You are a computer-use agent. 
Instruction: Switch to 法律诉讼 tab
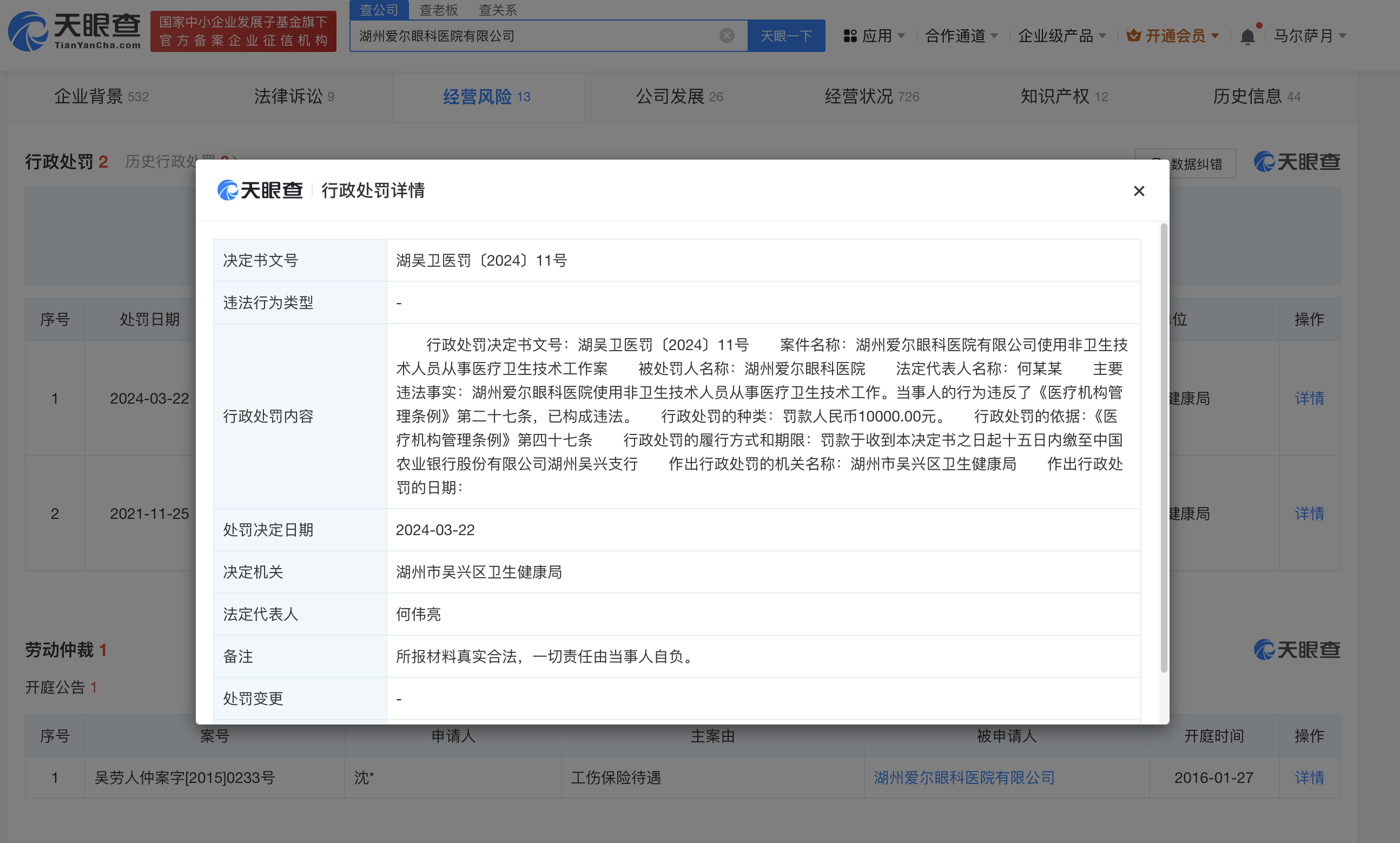294,96
